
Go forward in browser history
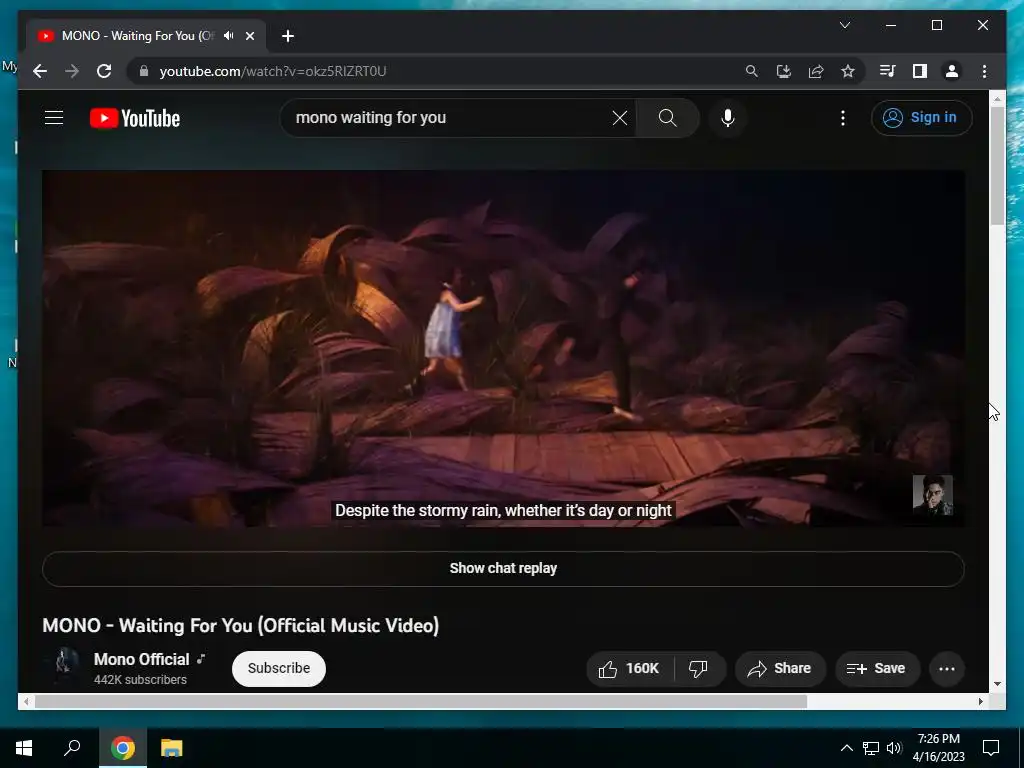pyautogui.click(x=72, y=71)
